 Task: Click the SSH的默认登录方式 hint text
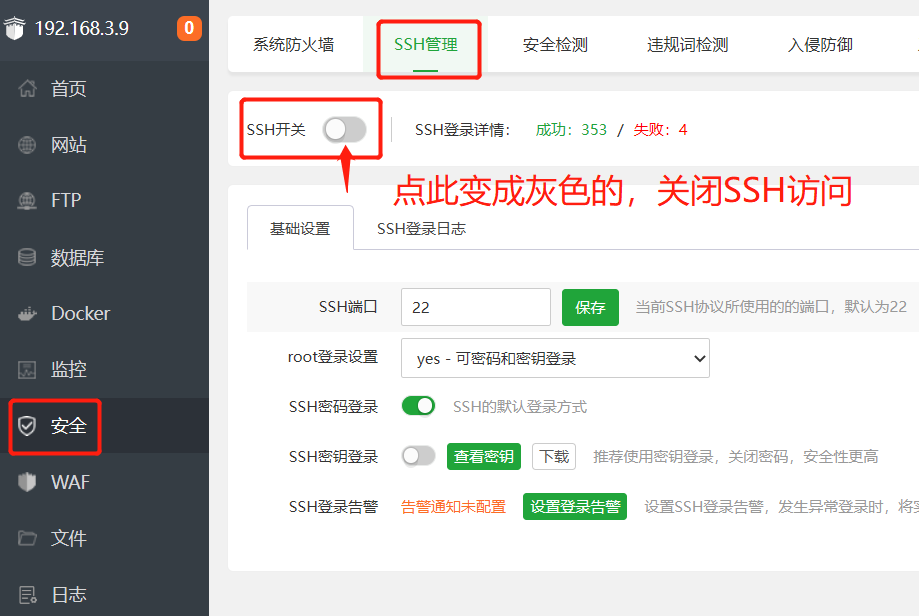pyautogui.click(x=520, y=406)
